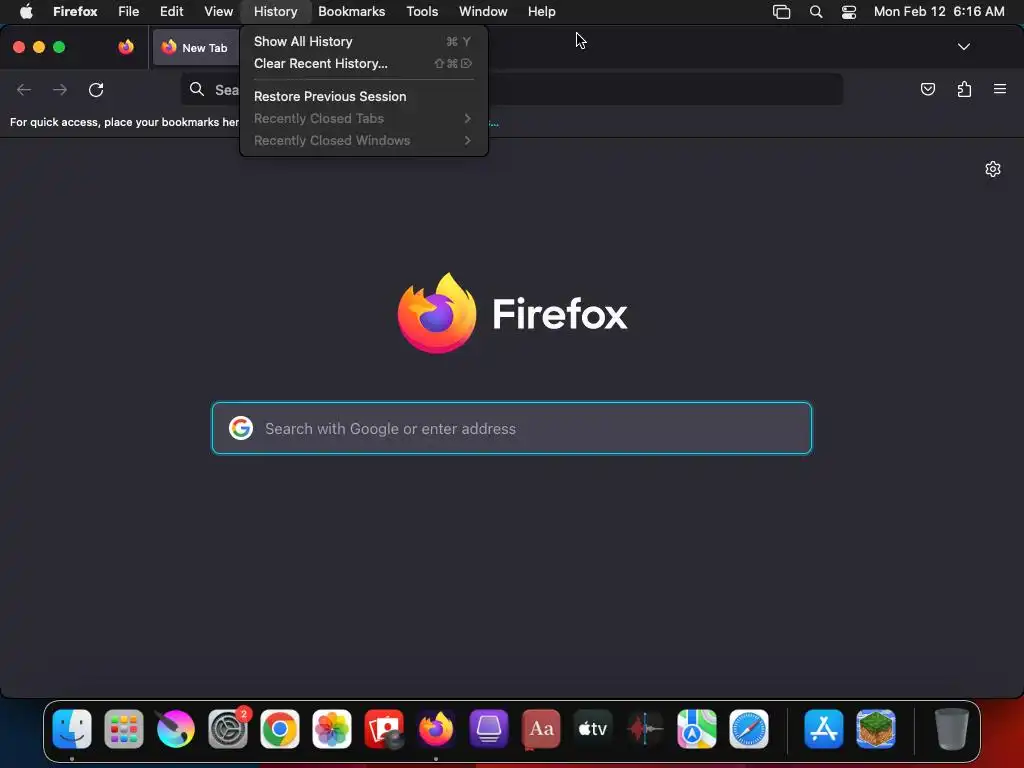
Task: Open new tab personalize gear icon
Action: (x=993, y=169)
